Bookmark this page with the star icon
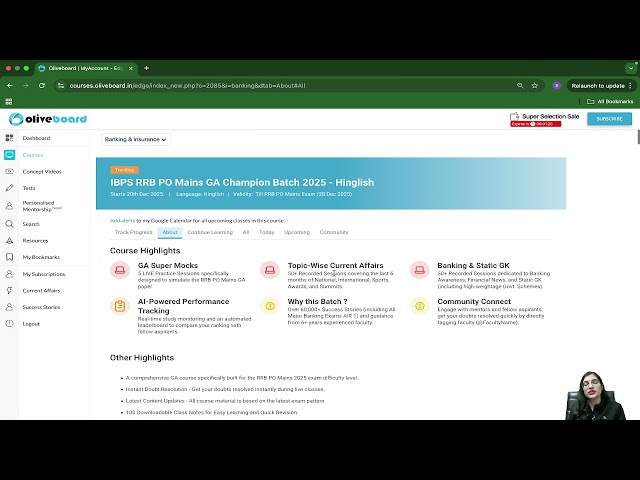This screenshot has height=480, width=640. [x=535, y=86]
